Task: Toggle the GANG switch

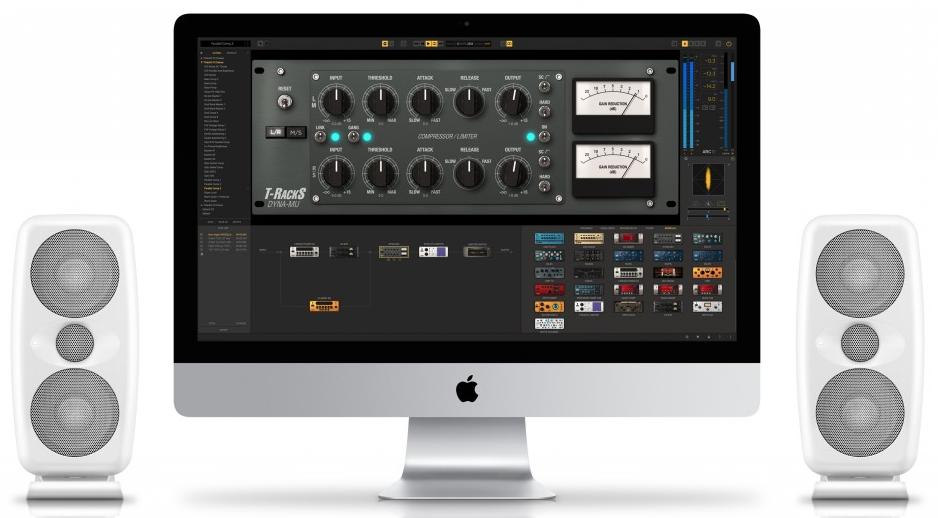Action: (x=354, y=137)
